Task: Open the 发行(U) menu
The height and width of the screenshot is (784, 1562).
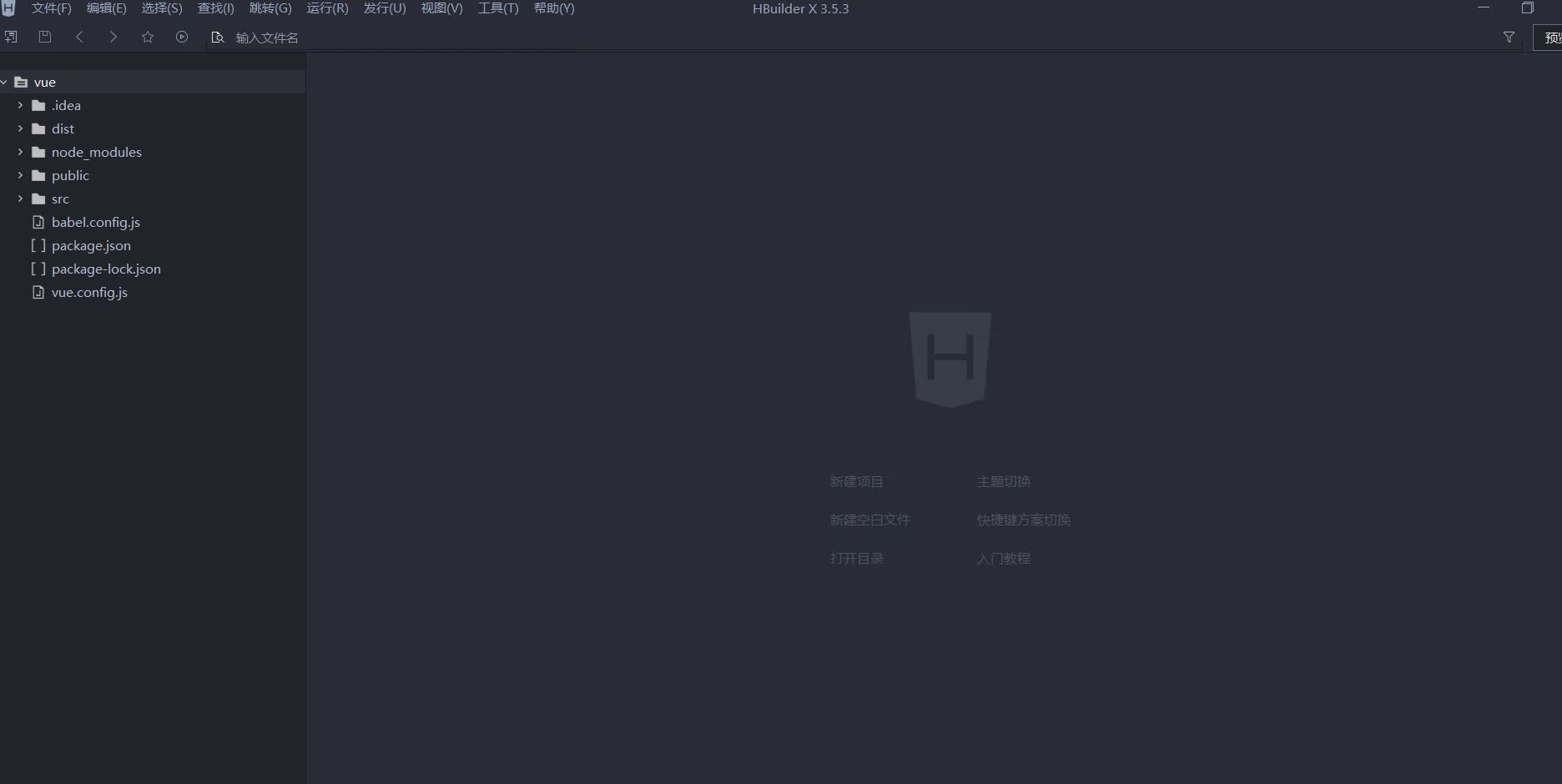Action: tap(385, 8)
